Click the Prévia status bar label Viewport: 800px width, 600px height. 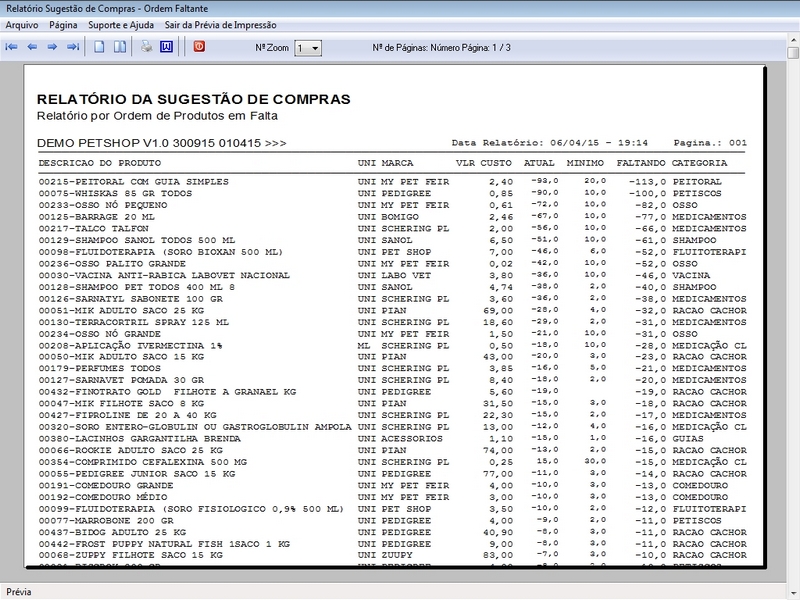[19, 592]
